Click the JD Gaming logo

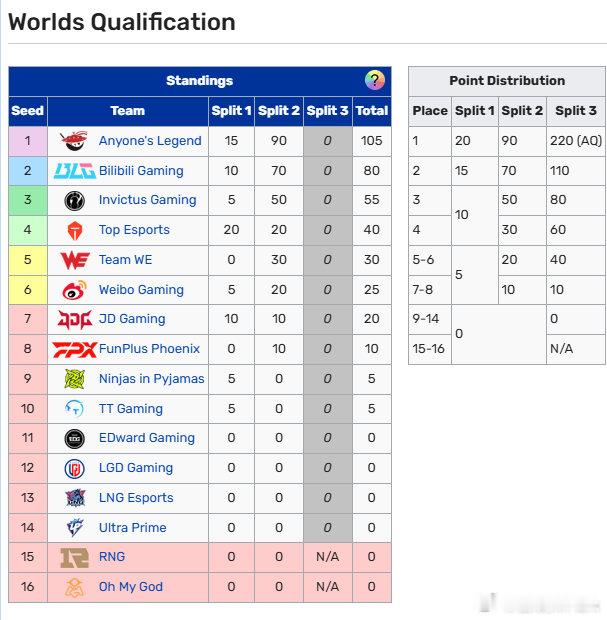[x=74, y=319]
